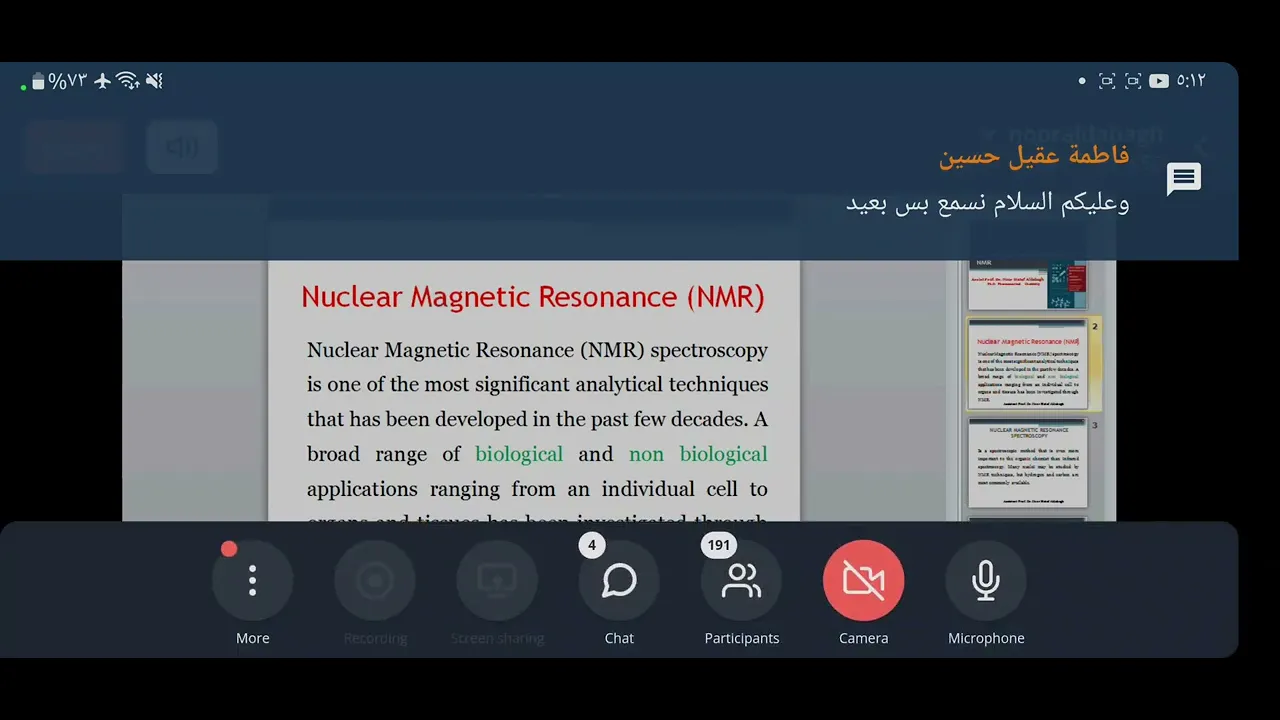Open the More options menu
The width and height of the screenshot is (1280, 720).
click(252, 580)
